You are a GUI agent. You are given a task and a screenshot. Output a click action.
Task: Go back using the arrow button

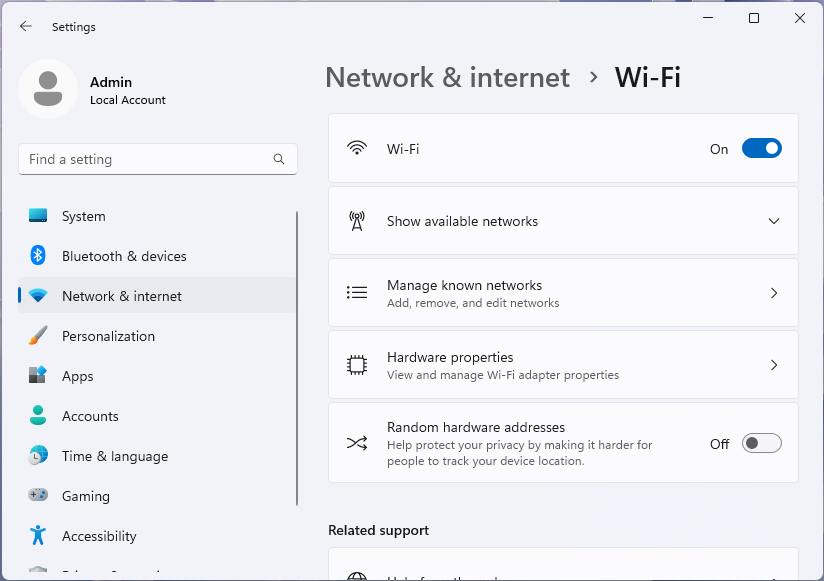click(x=25, y=27)
